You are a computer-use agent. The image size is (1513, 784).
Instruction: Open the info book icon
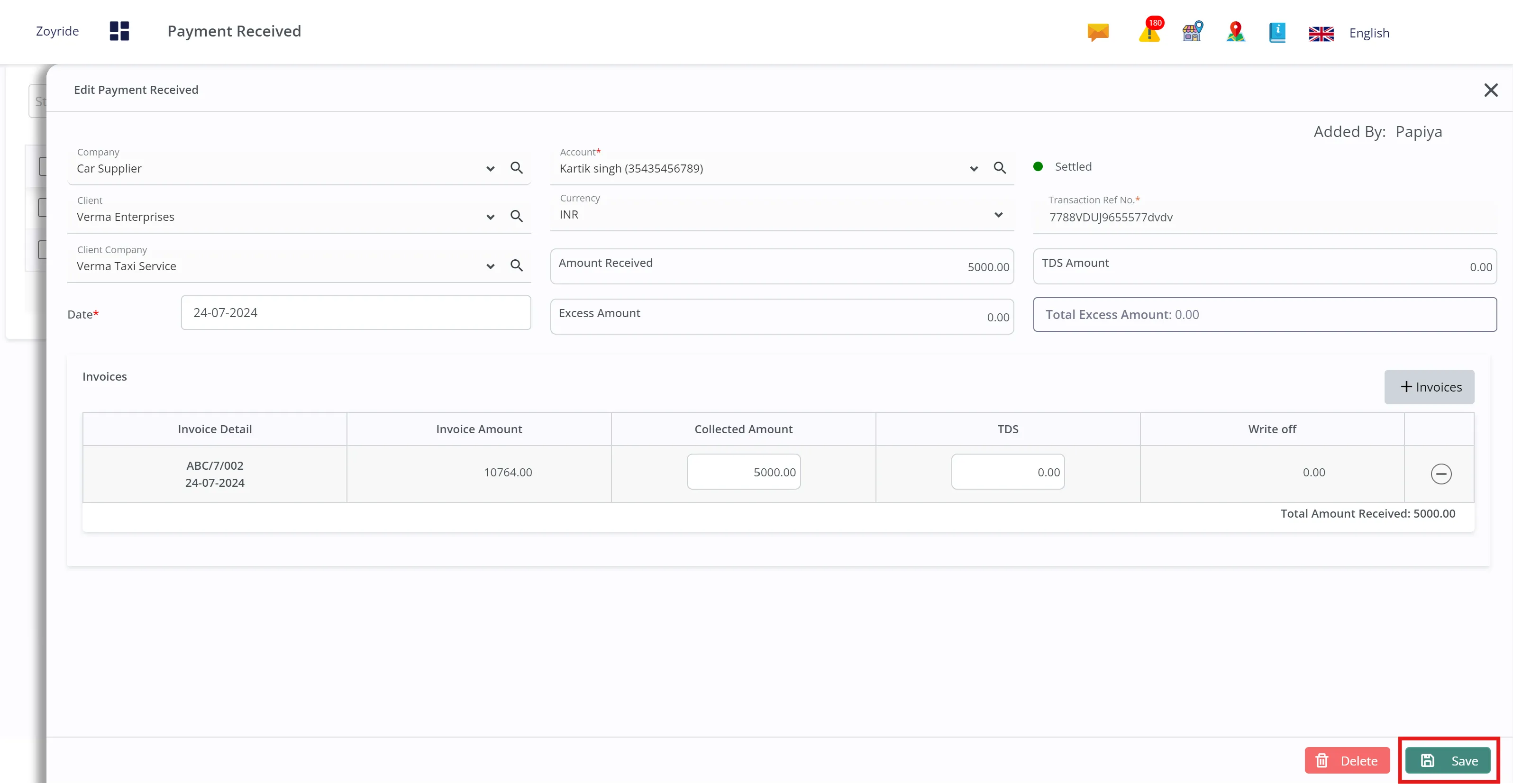[1277, 32]
